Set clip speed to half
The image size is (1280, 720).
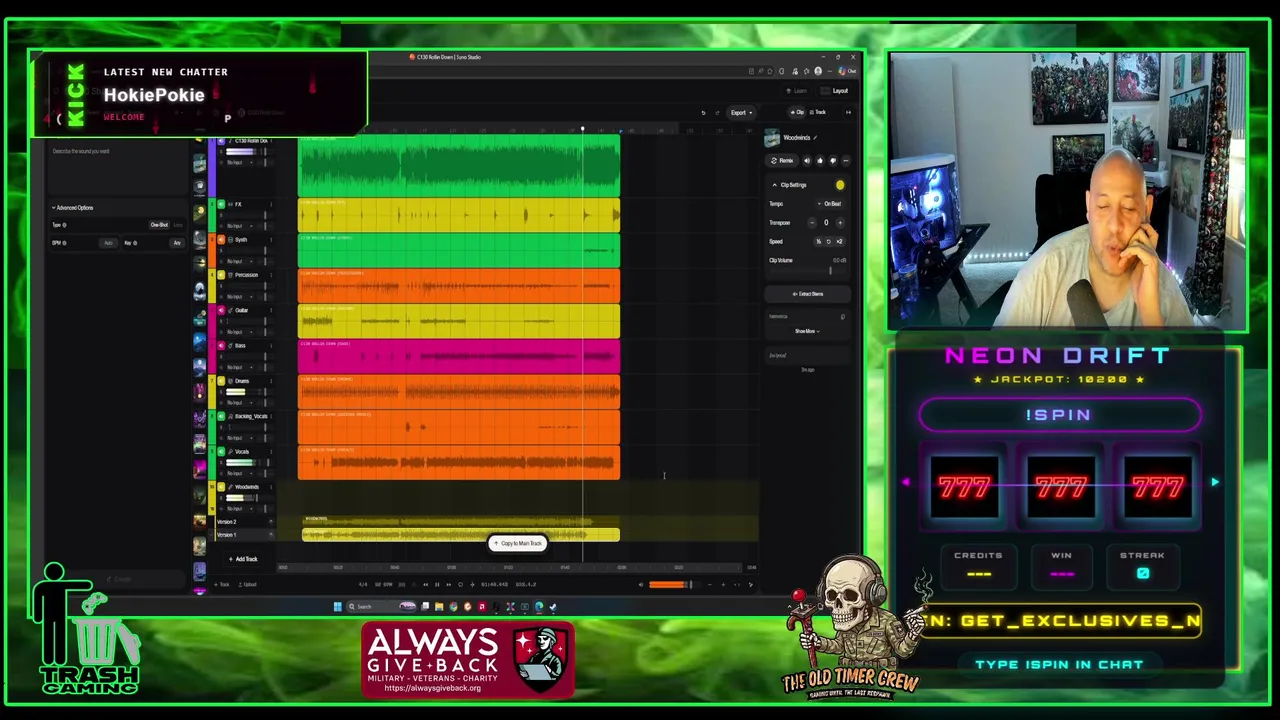point(819,241)
